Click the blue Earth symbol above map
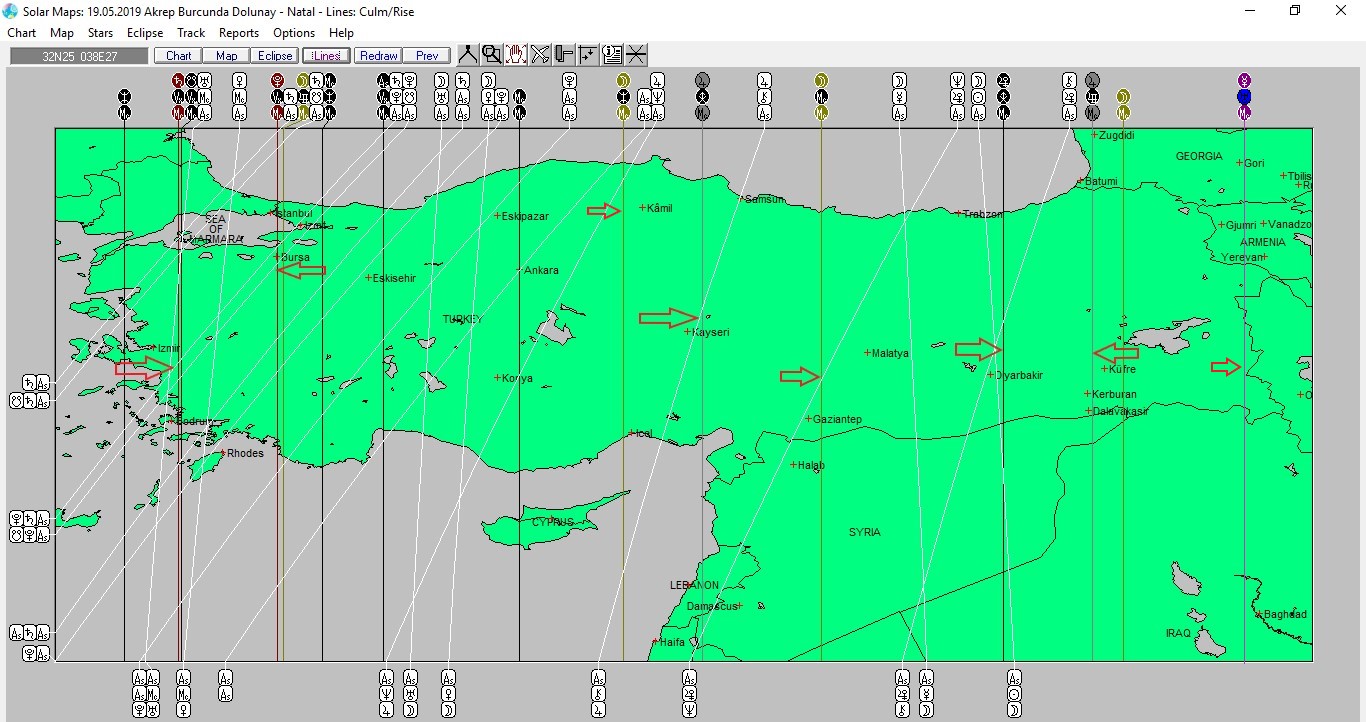 click(1244, 97)
